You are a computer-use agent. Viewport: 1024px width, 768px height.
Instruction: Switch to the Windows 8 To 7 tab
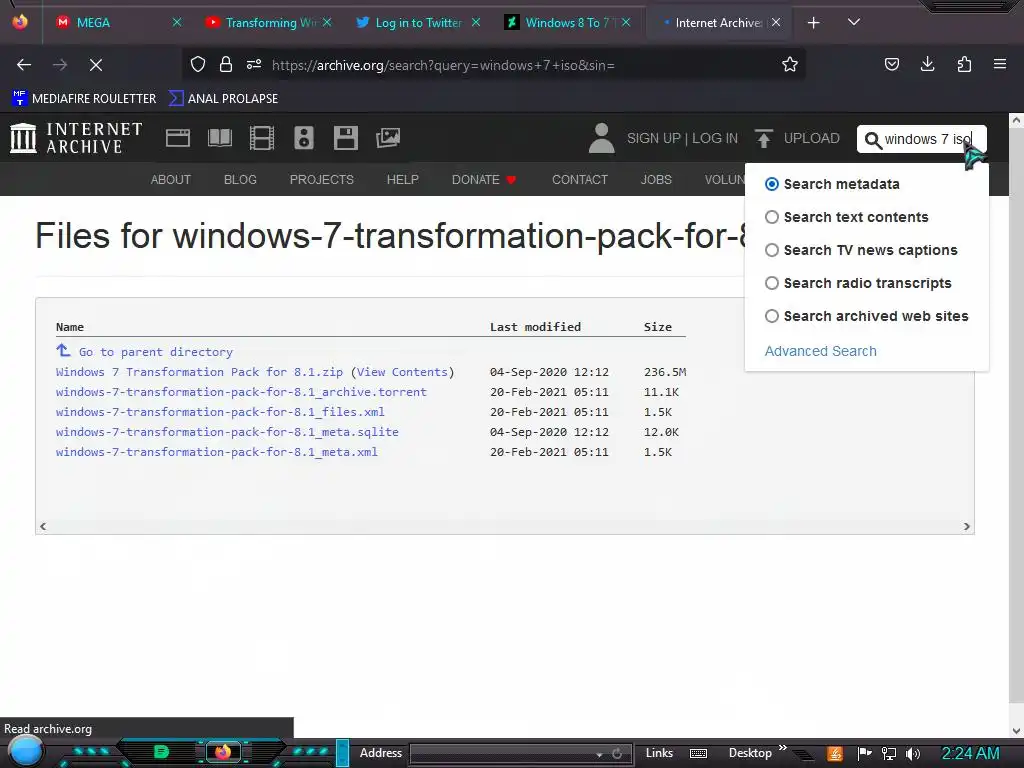[x=567, y=23]
